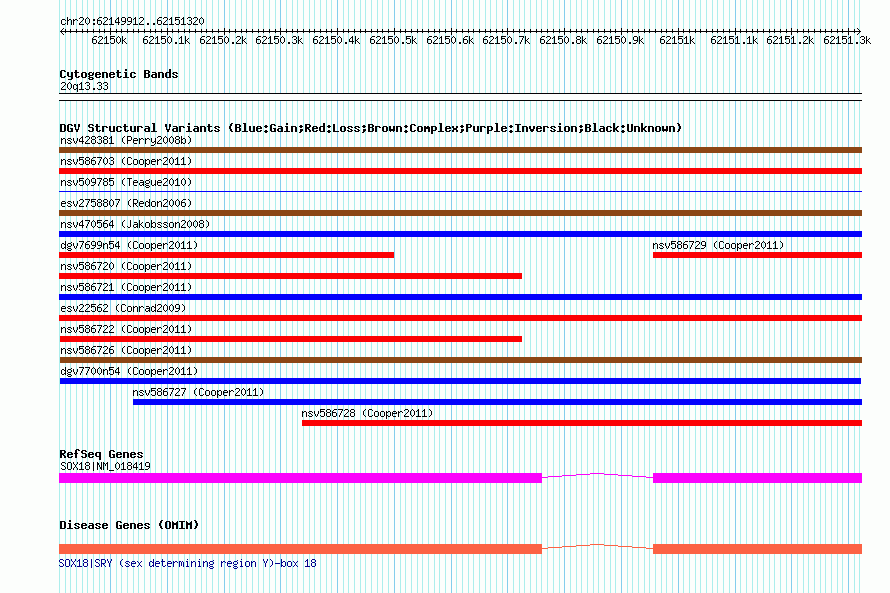
Task: Select the nsv586729 (Cooper2011) label
Action: click(x=718, y=245)
